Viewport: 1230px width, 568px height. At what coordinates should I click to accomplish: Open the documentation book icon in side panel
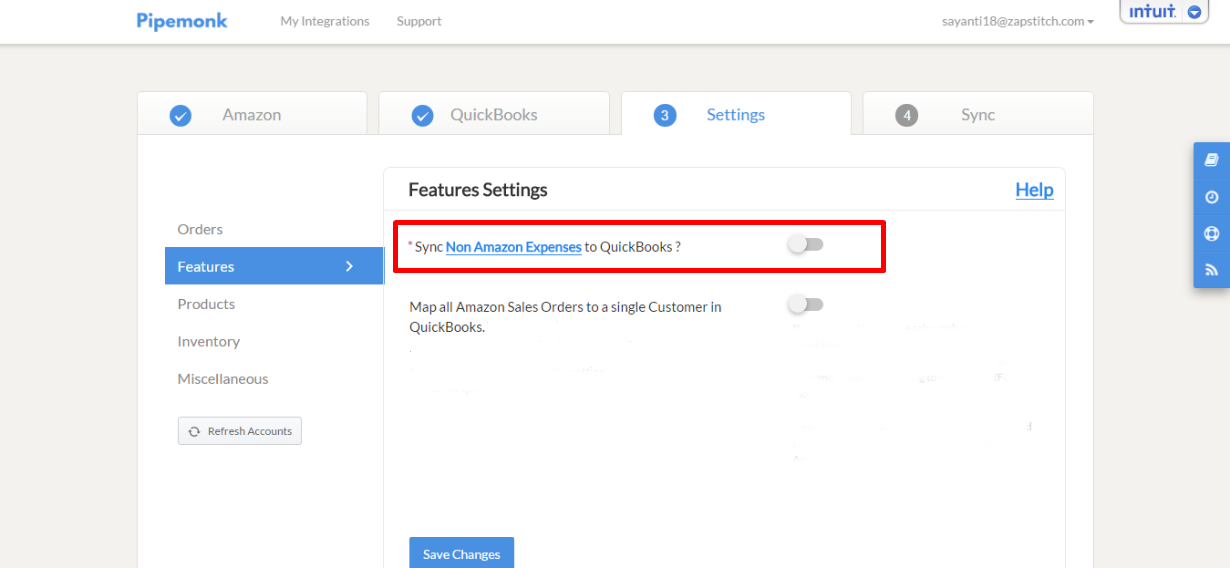click(1212, 160)
